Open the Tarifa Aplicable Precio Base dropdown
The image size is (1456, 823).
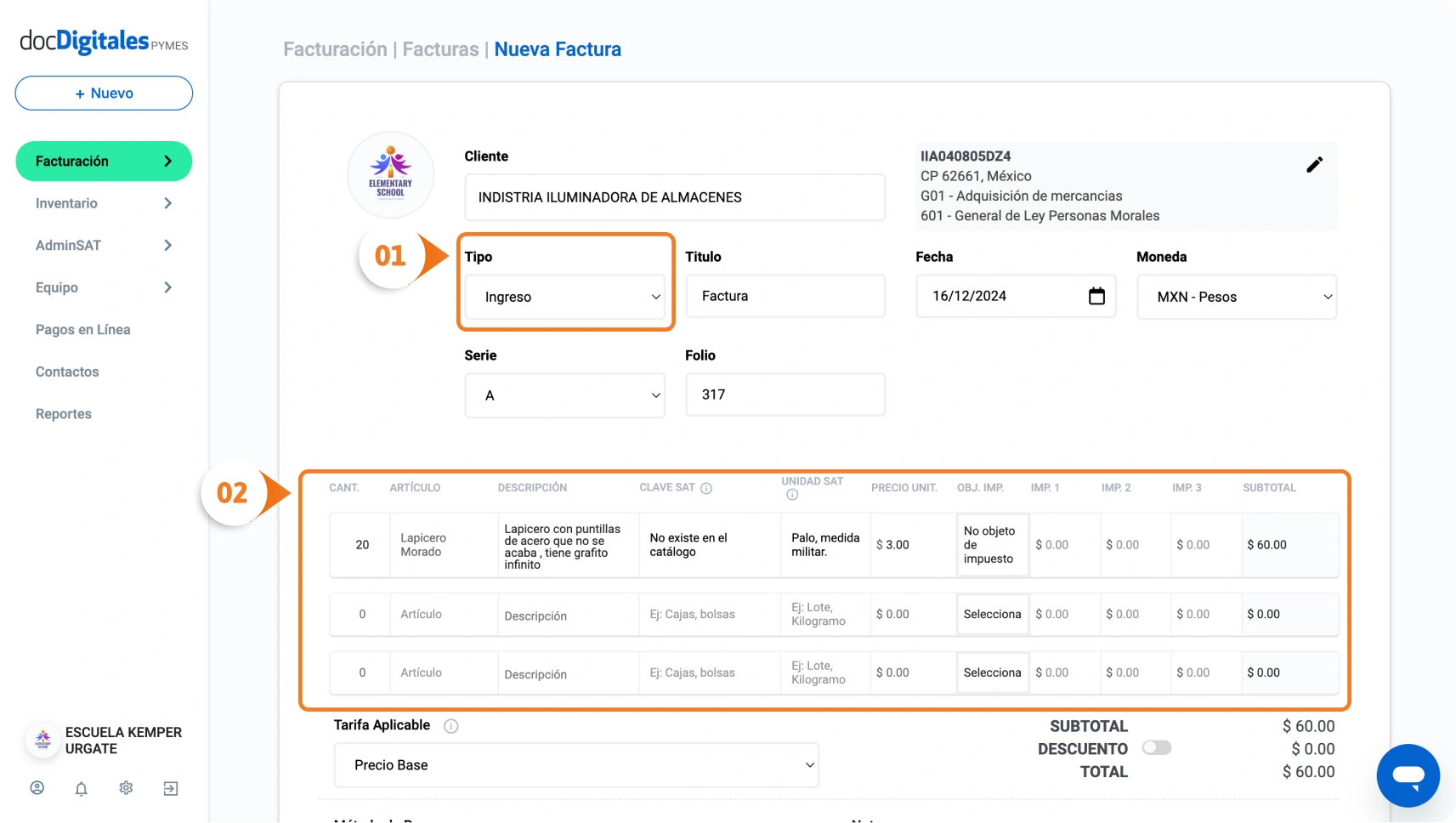coord(576,765)
